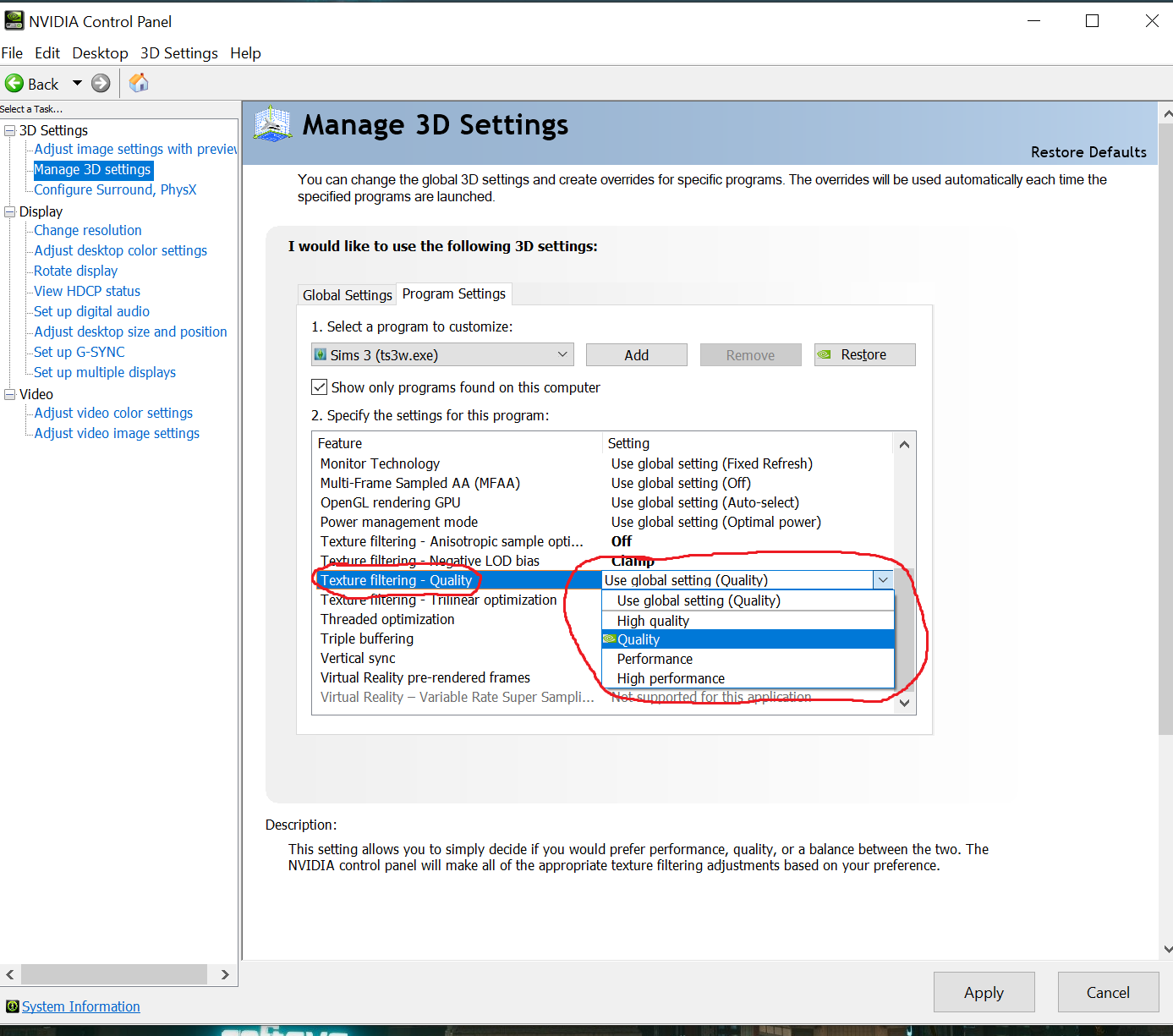
Task: Toggle Show only programs found on this computer
Action: click(319, 387)
